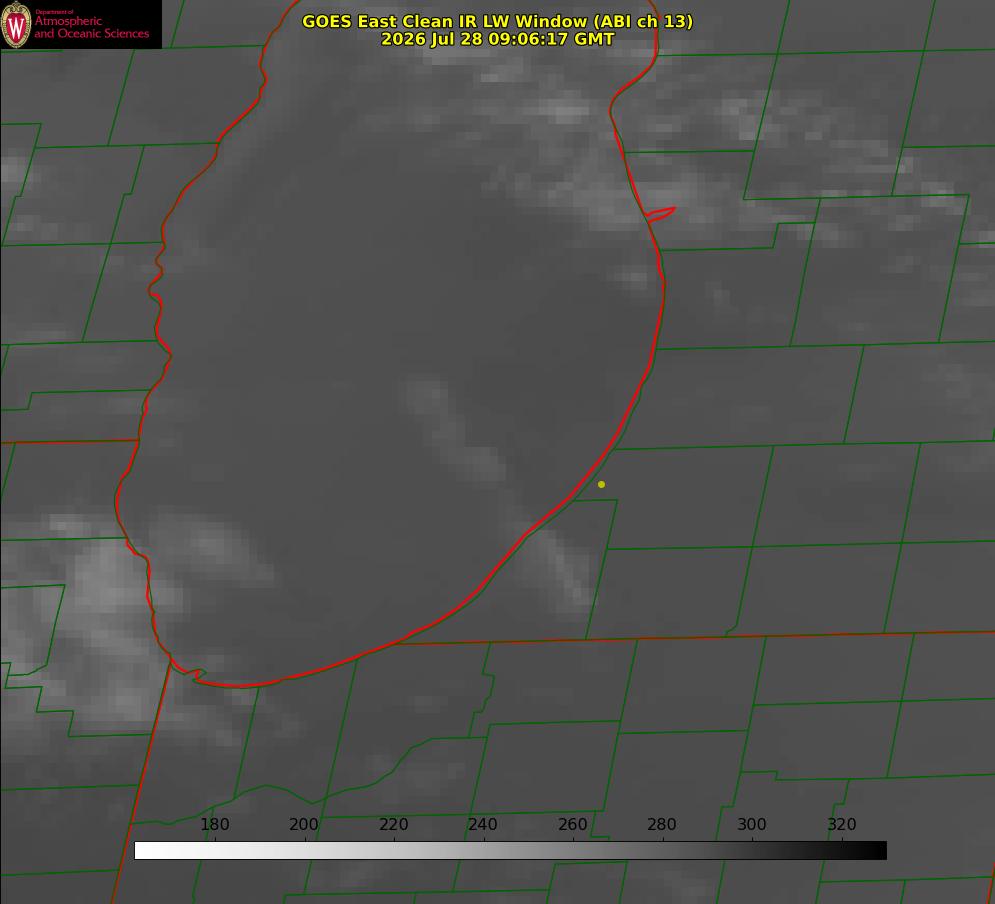Click the yellow dot location marker

pyautogui.click(x=601, y=484)
